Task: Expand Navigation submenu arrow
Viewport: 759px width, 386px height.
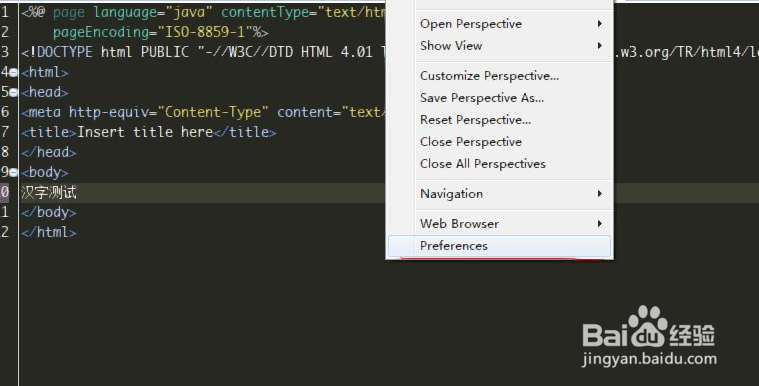Action: click(600, 194)
